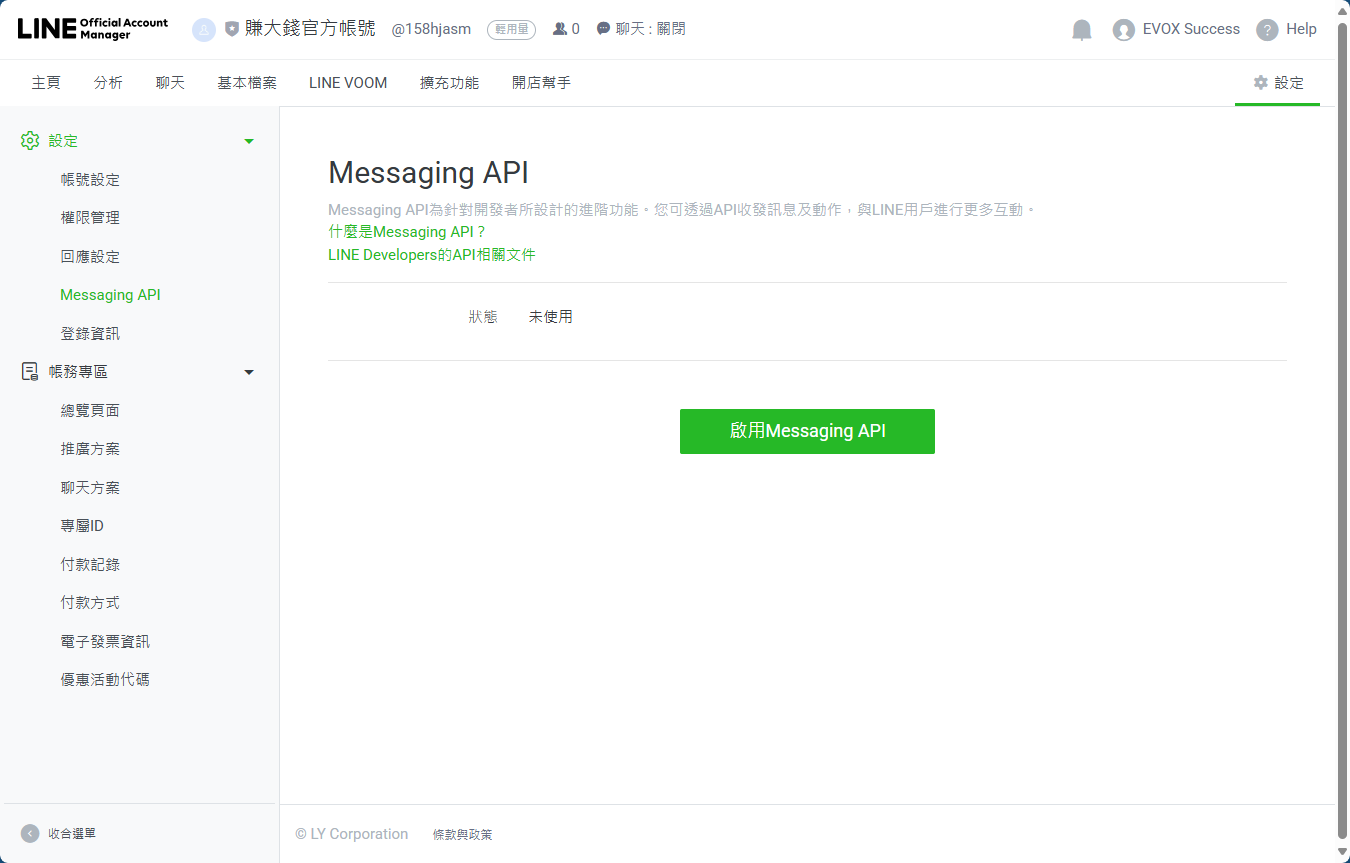
Task: Select 推廣方案 in sidebar
Action: pos(90,449)
